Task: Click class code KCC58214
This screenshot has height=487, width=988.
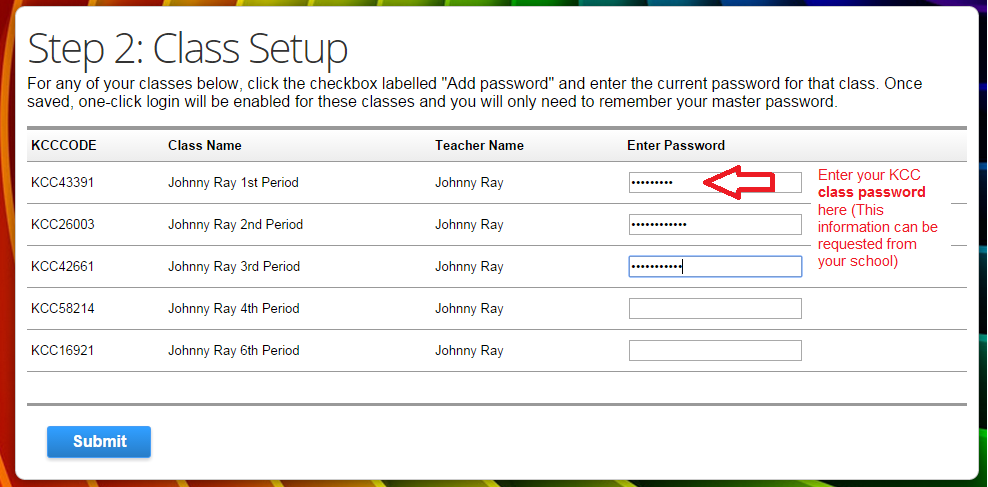Action: click(63, 309)
